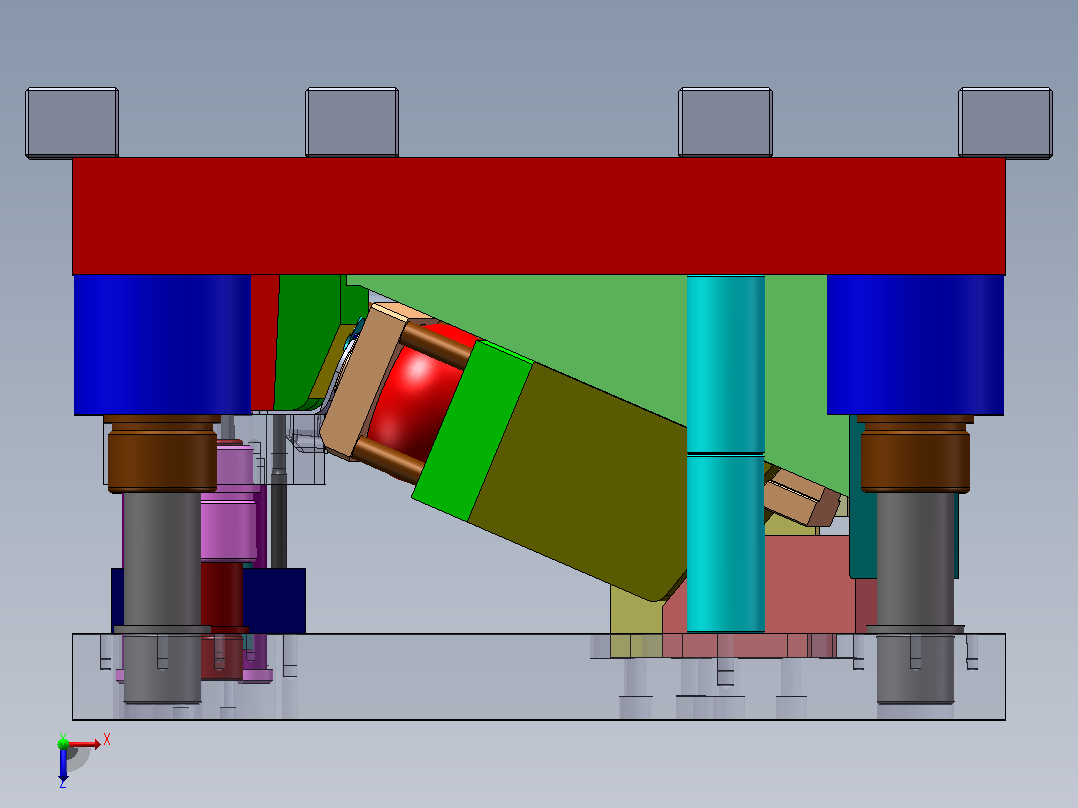The height and width of the screenshot is (808, 1078).
Task: Pick the second gray top block from left
Action: (352, 122)
